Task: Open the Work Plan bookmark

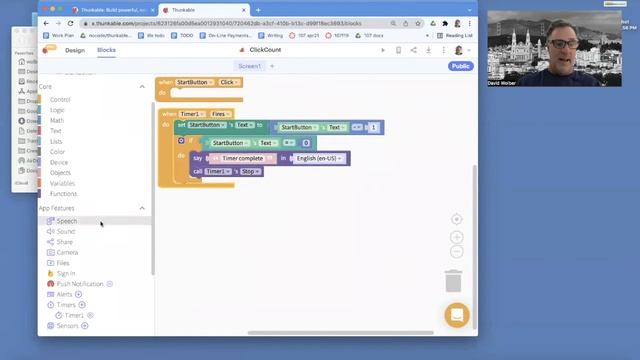Action: point(59,36)
